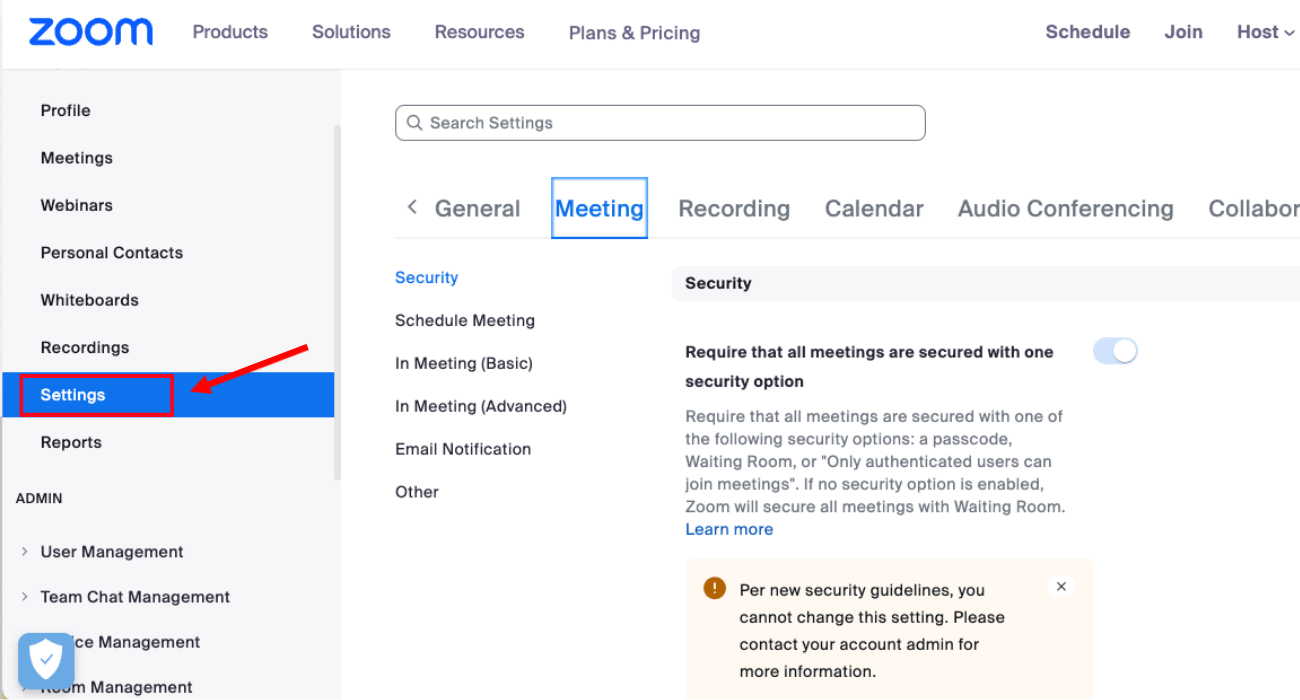
Task: Click the search magnifier icon
Action: 414,123
